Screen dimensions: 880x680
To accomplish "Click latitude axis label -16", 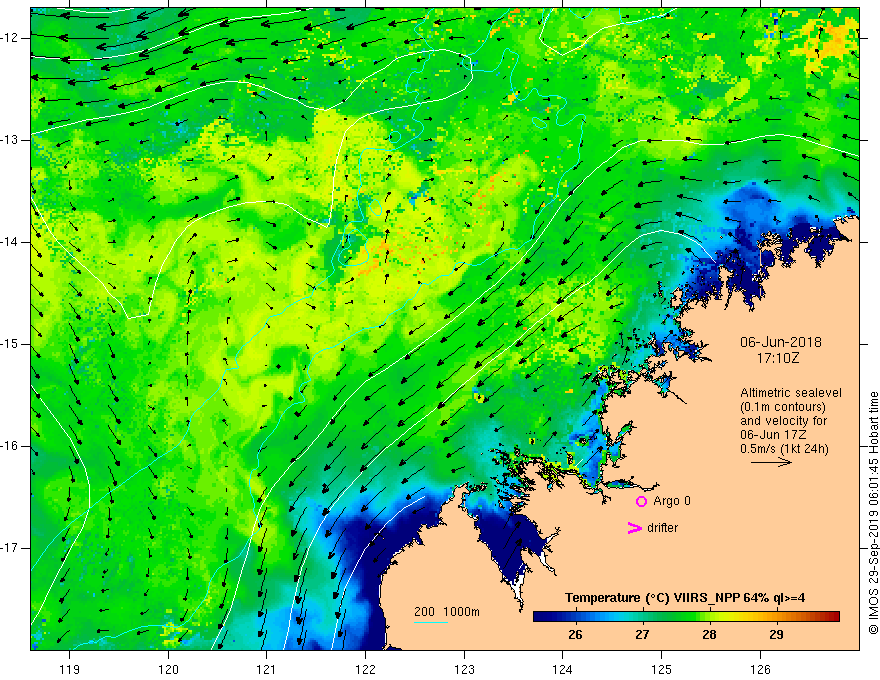I will click(x=10, y=446).
